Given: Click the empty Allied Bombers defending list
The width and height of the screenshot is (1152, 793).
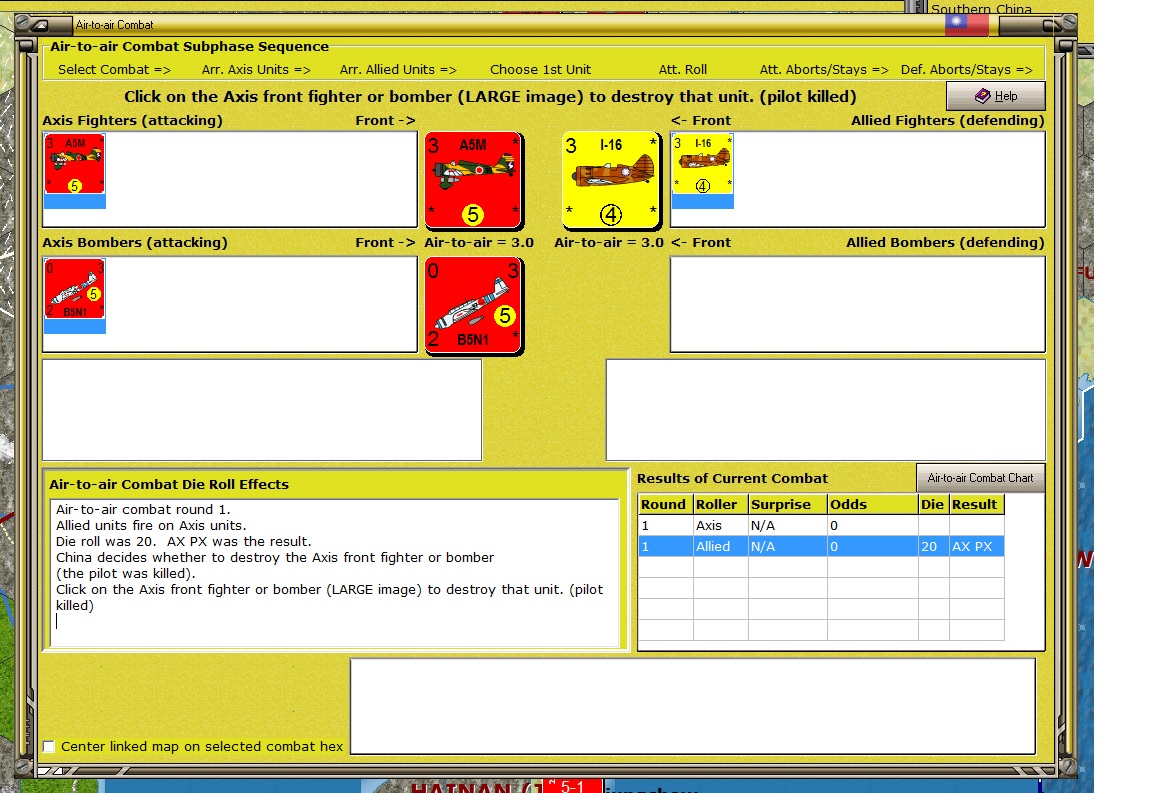Looking at the screenshot, I should 857,304.
